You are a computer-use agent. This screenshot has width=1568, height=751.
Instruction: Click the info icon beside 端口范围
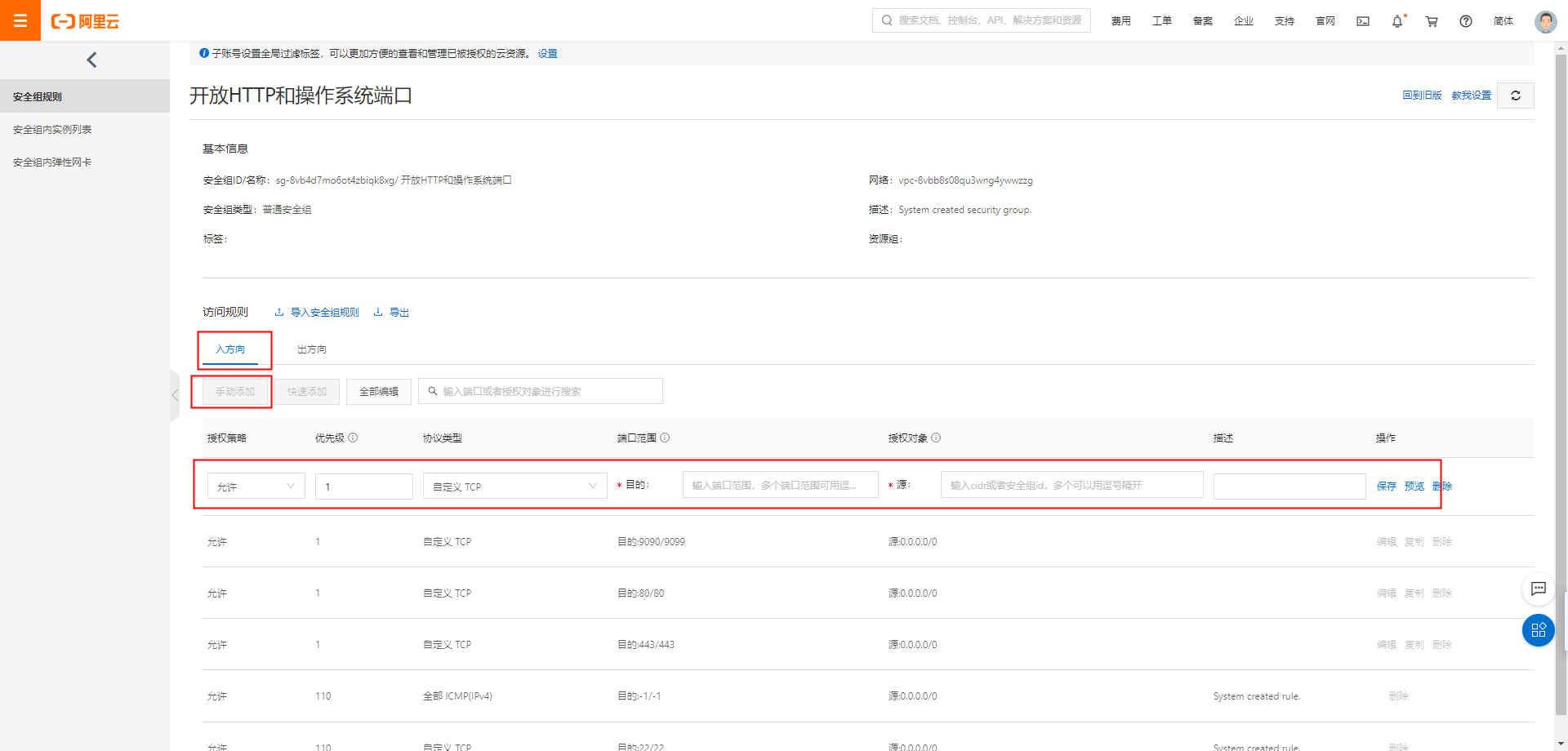[x=665, y=438]
